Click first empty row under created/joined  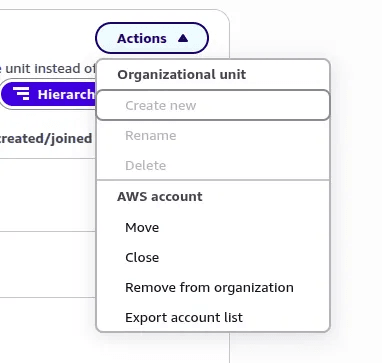48,195
